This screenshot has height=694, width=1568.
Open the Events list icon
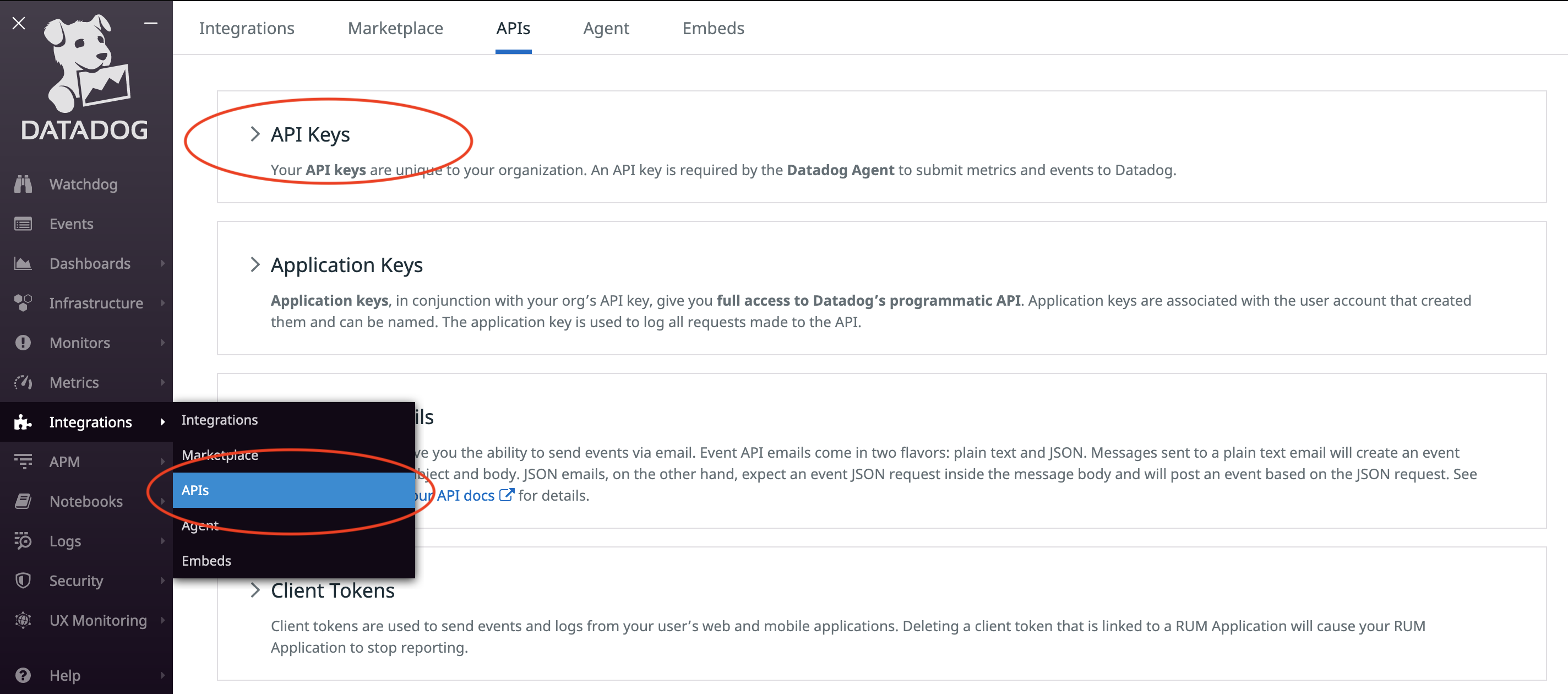click(x=23, y=224)
